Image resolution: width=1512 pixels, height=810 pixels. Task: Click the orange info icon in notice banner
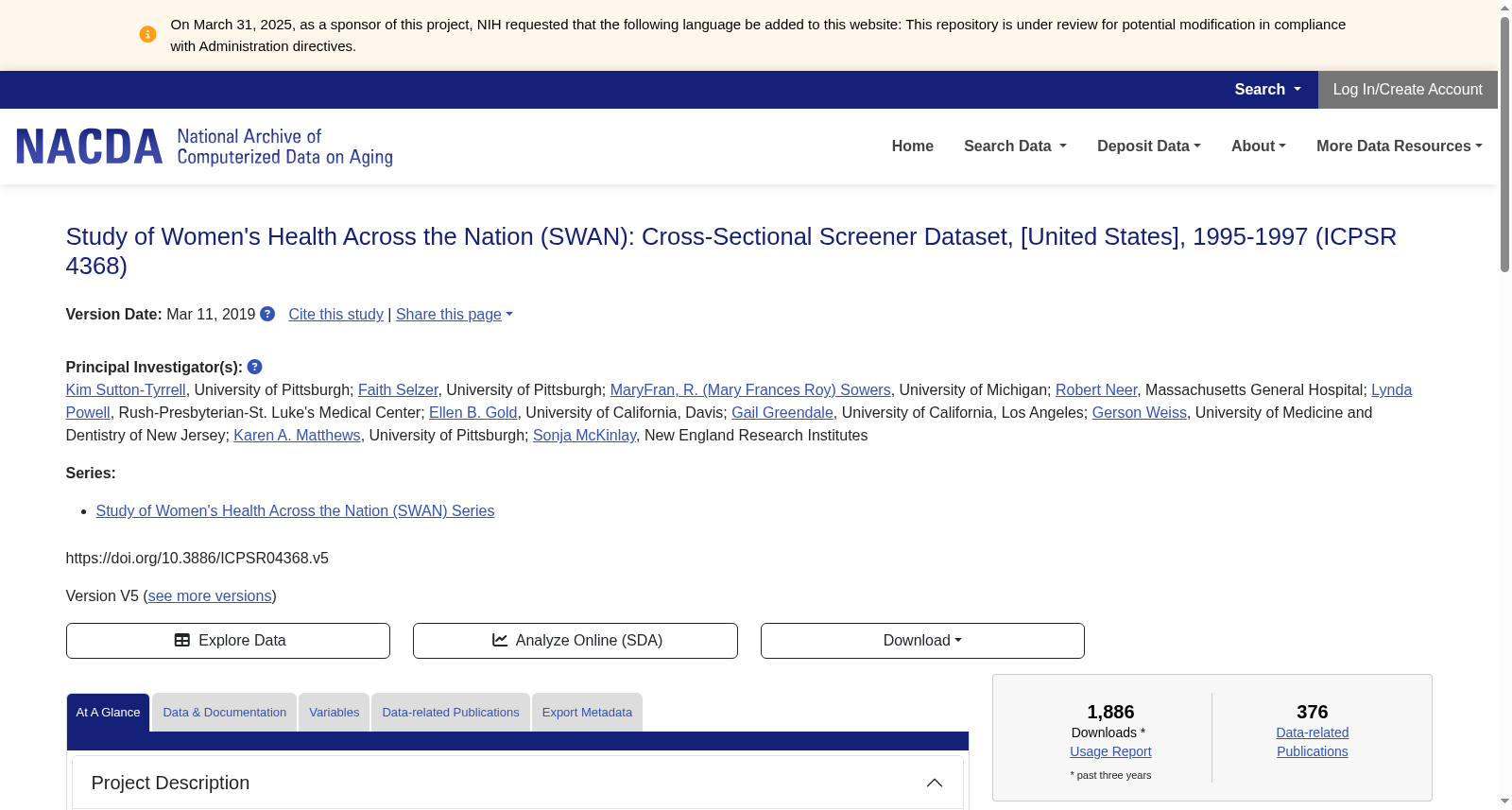pos(147,35)
